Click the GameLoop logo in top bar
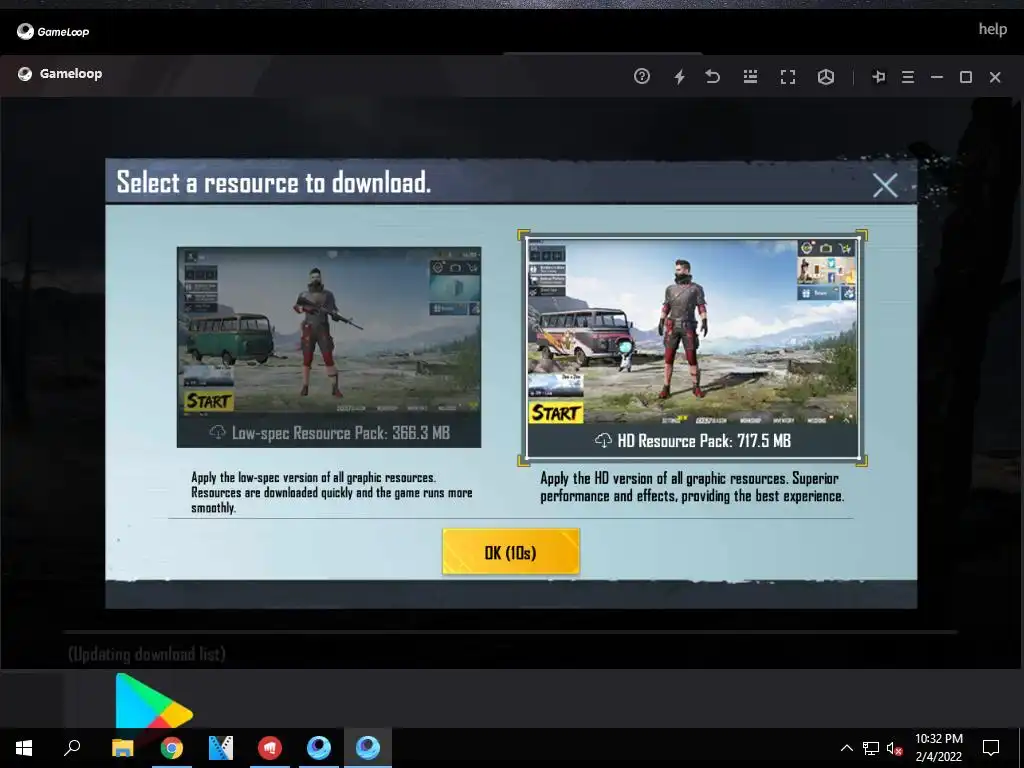Image resolution: width=1024 pixels, height=768 pixels. 53,31
